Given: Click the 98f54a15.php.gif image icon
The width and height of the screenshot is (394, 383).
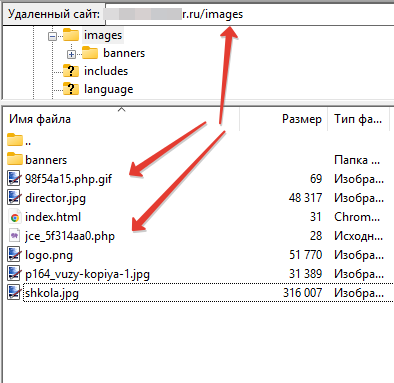Looking at the screenshot, I should click(x=14, y=178).
